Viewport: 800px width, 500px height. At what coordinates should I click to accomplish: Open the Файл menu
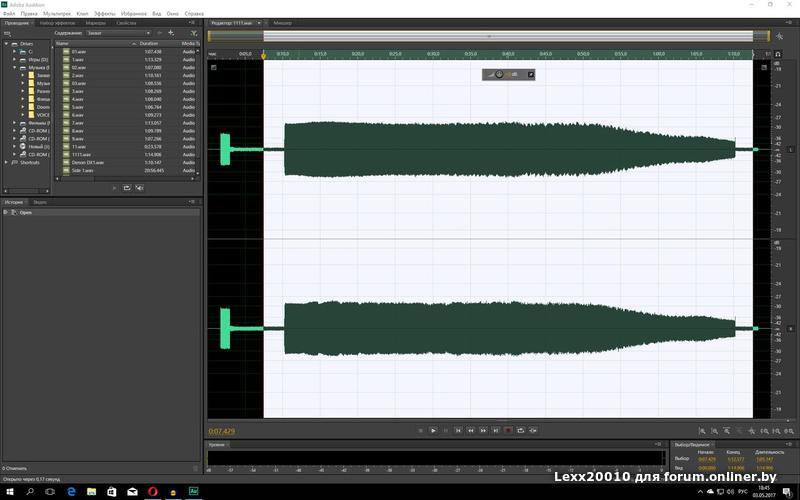coord(9,14)
